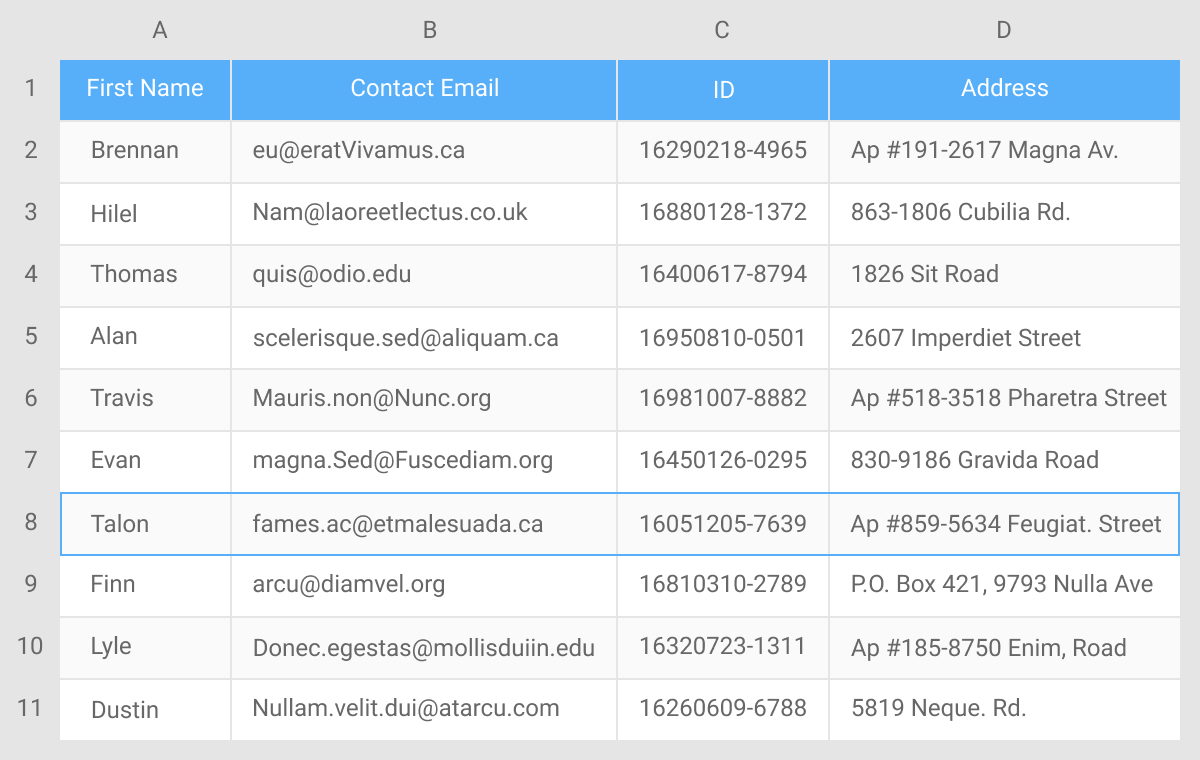This screenshot has height=760, width=1200.
Task: Select column header C
Action: 722,30
